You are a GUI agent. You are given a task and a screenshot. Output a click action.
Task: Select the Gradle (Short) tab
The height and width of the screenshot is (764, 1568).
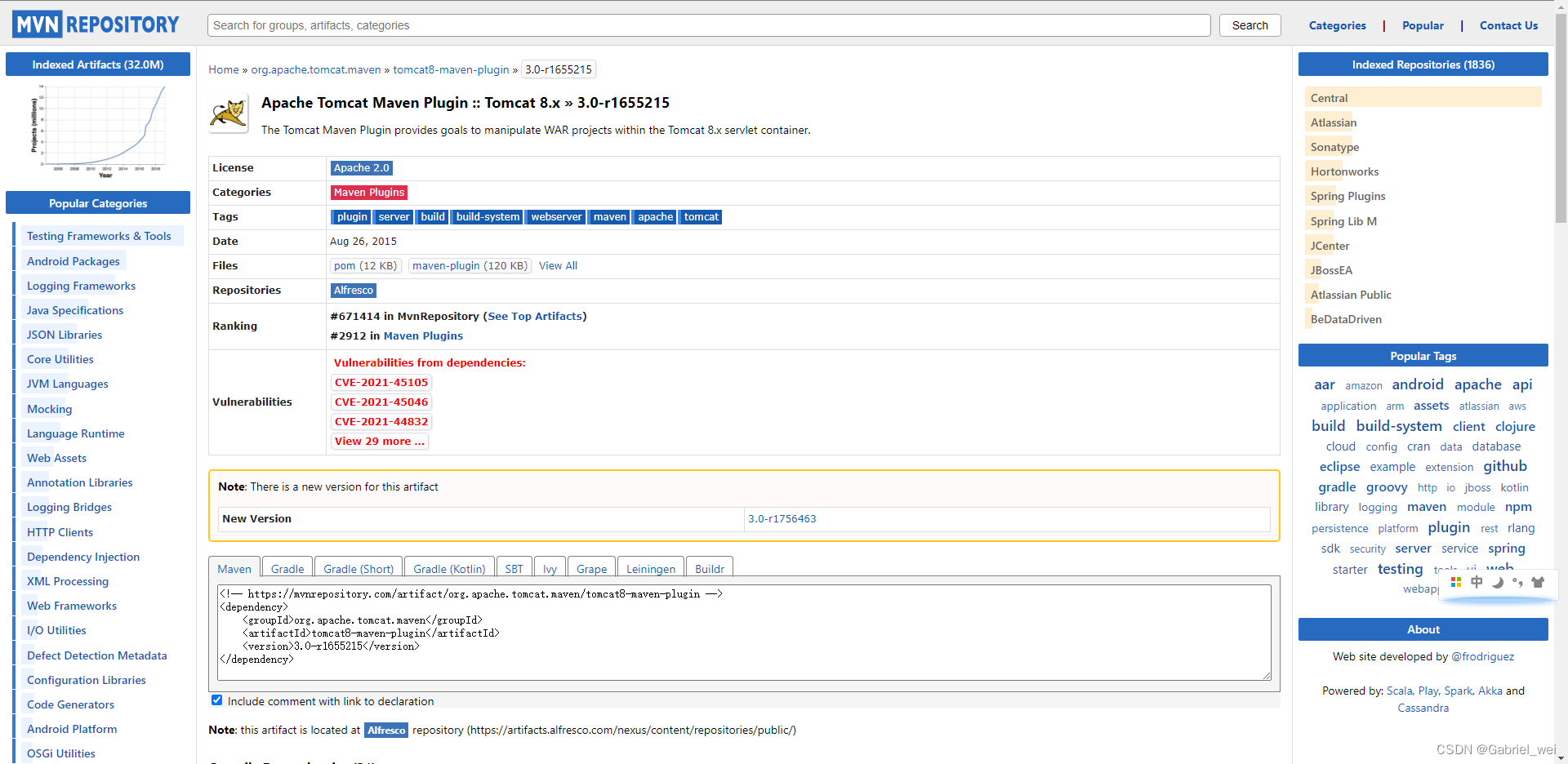pyautogui.click(x=359, y=569)
